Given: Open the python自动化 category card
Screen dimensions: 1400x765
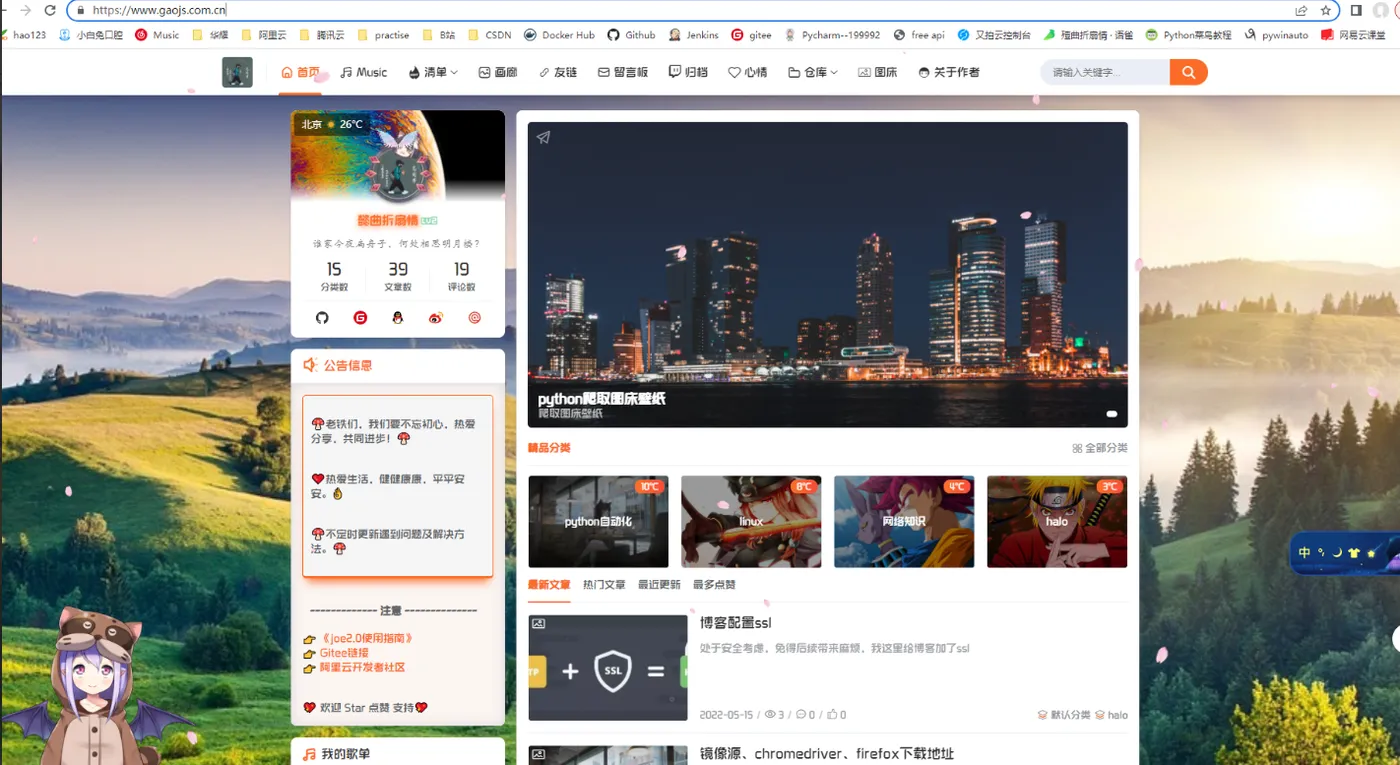Looking at the screenshot, I should (598, 521).
